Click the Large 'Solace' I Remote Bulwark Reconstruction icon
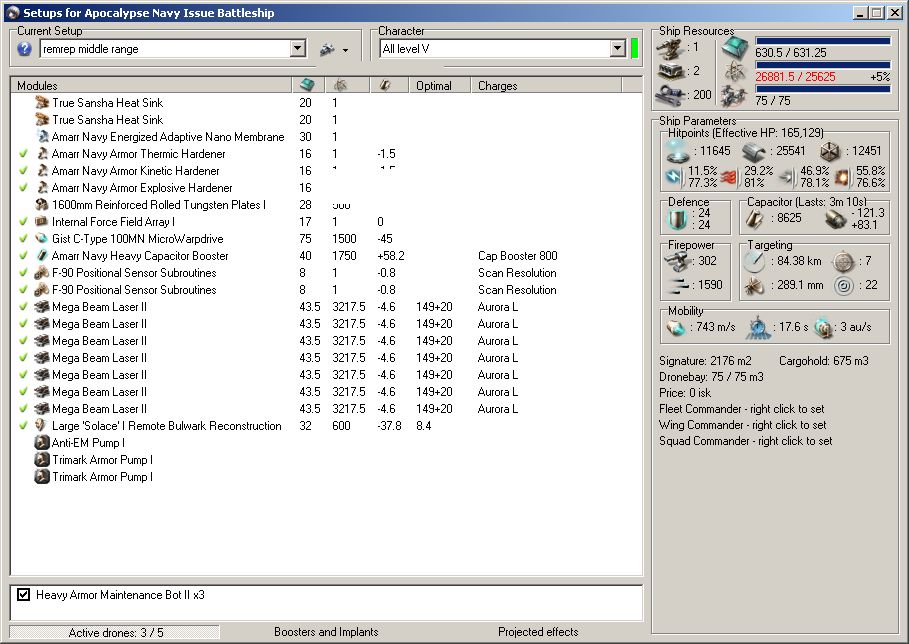The image size is (909, 644). pyautogui.click(x=42, y=426)
